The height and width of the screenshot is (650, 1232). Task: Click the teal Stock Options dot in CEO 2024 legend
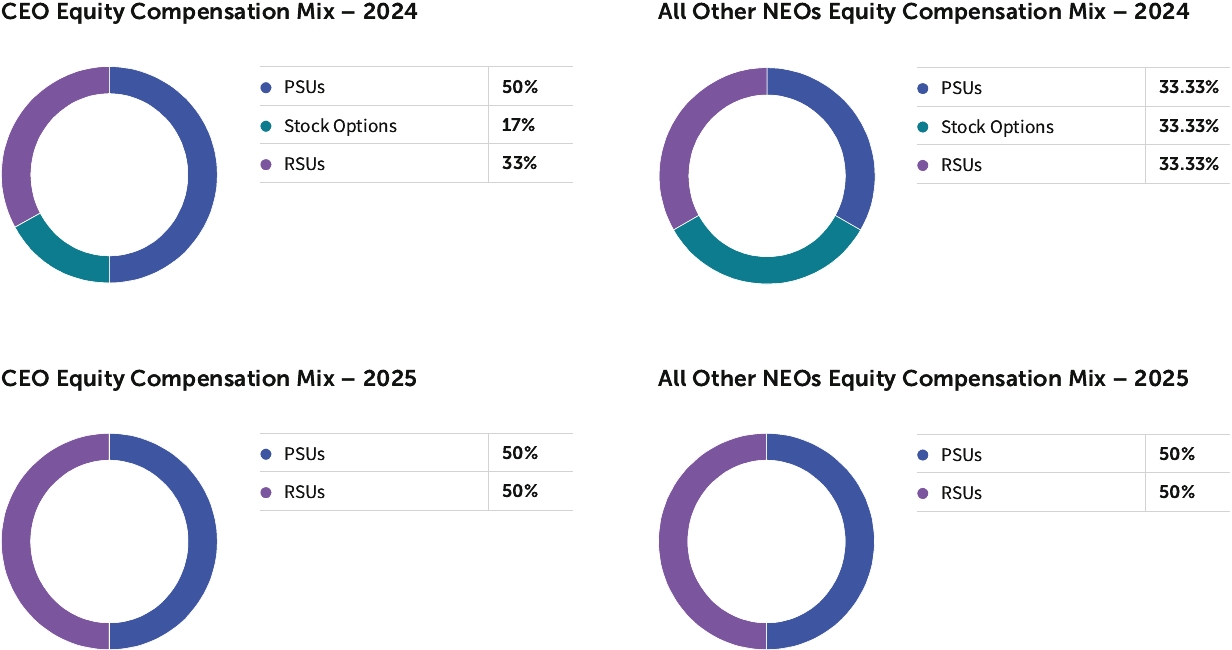[x=266, y=126]
